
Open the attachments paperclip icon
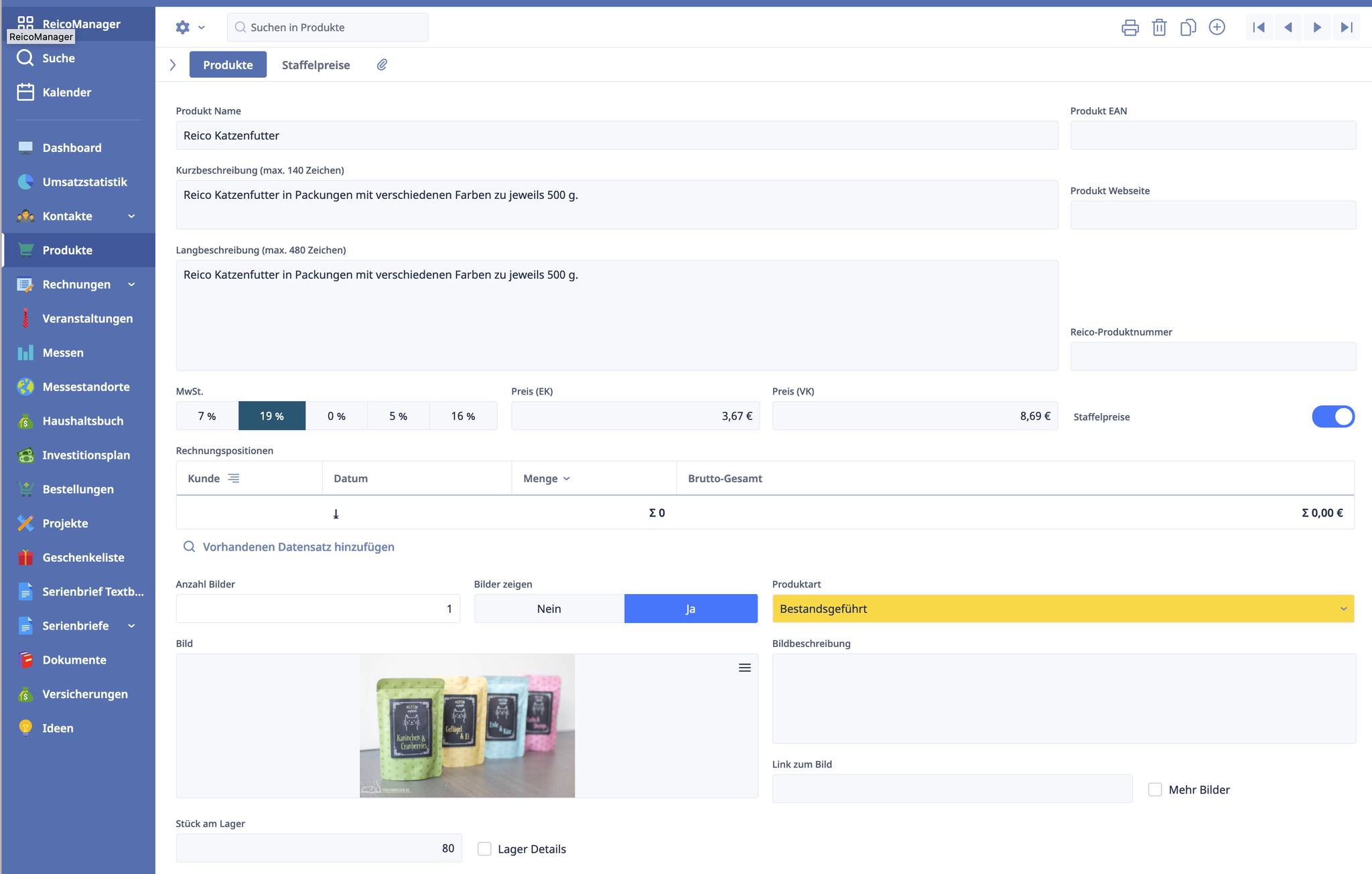382,64
